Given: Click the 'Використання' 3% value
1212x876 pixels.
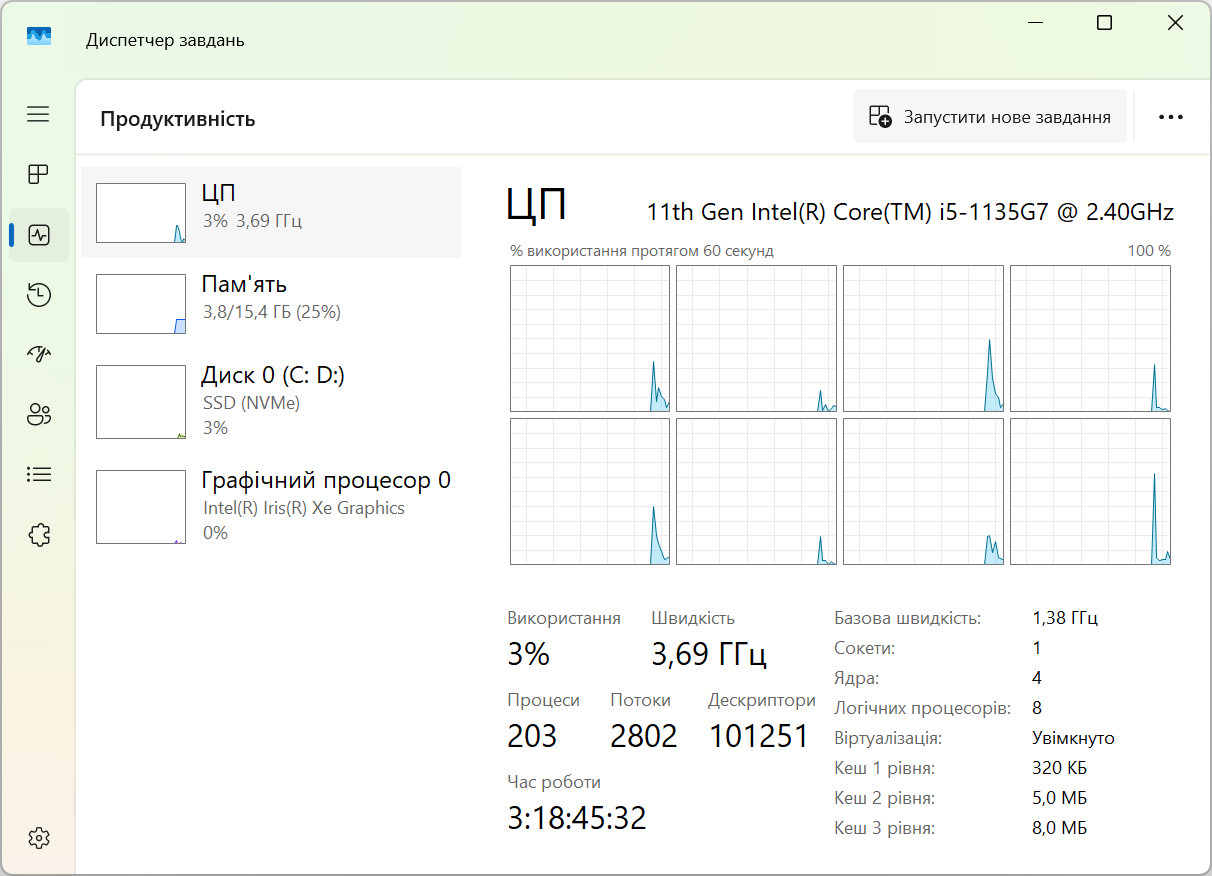Looking at the screenshot, I should pyautogui.click(x=529, y=655).
